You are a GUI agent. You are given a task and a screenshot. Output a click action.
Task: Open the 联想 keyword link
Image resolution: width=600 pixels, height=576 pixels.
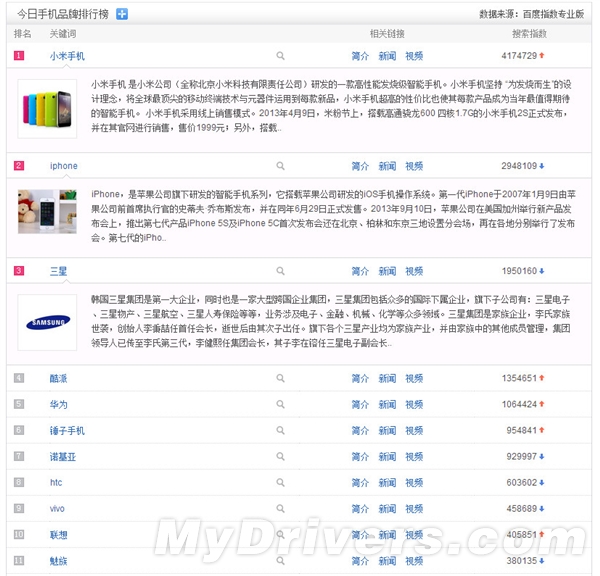click(58, 535)
